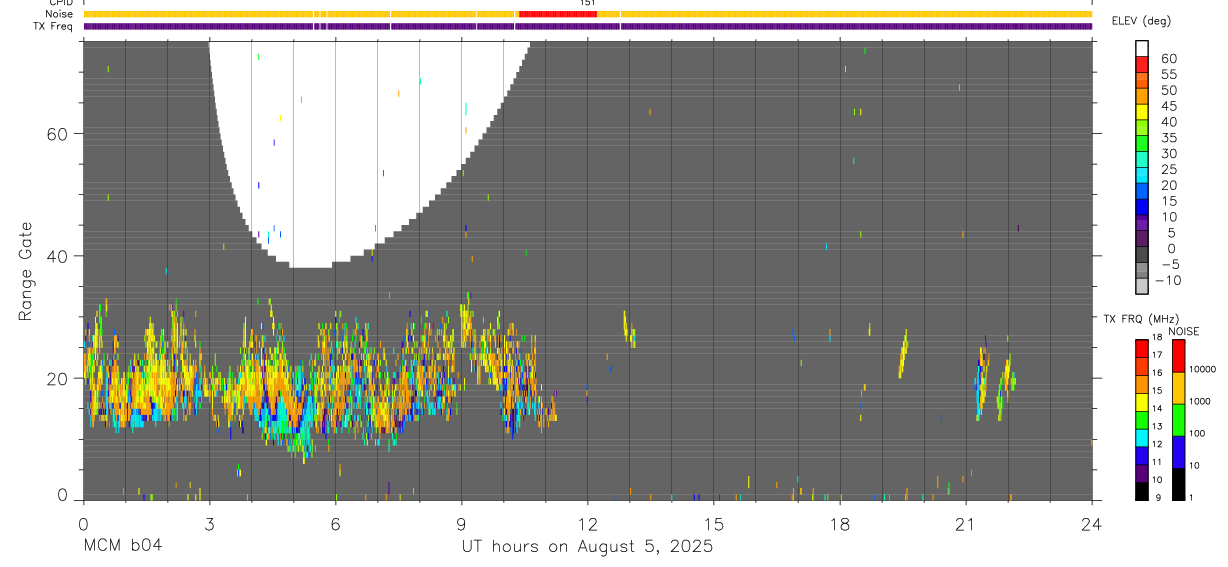The height and width of the screenshot is (567, 1228).
Task: Click the 'TX Freq' row label at top left
Action: click(x=54, y=26)
